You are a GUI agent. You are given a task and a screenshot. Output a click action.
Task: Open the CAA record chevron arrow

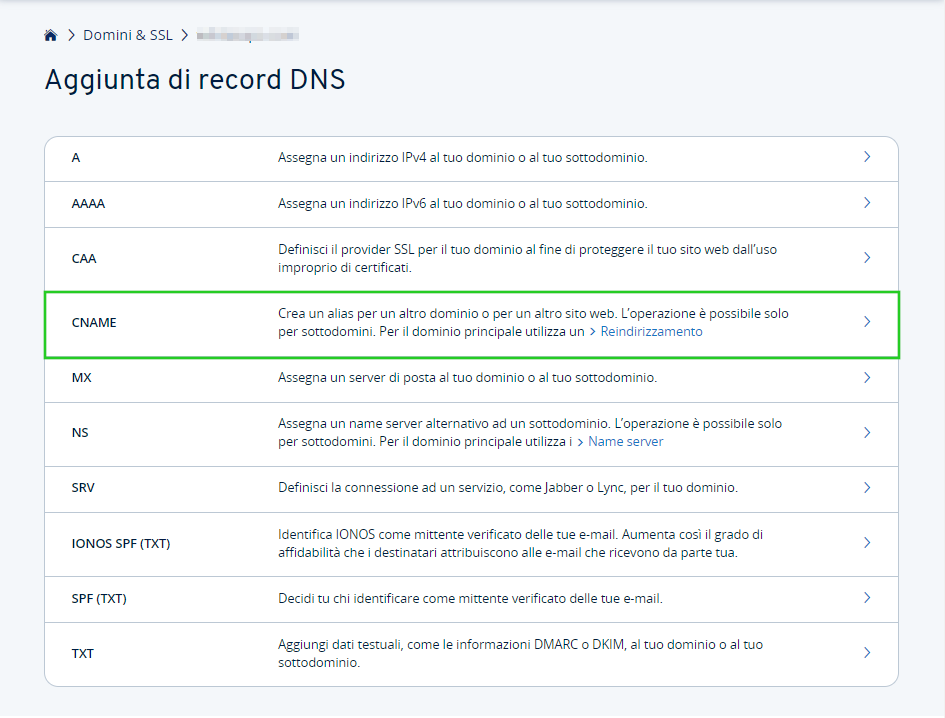[866, 258]
